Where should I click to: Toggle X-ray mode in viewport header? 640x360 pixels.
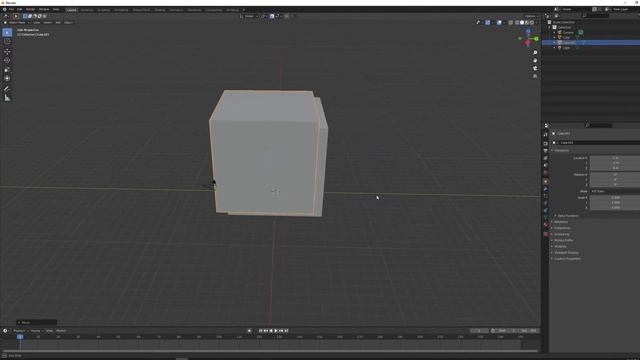click(x=511, y=22)
